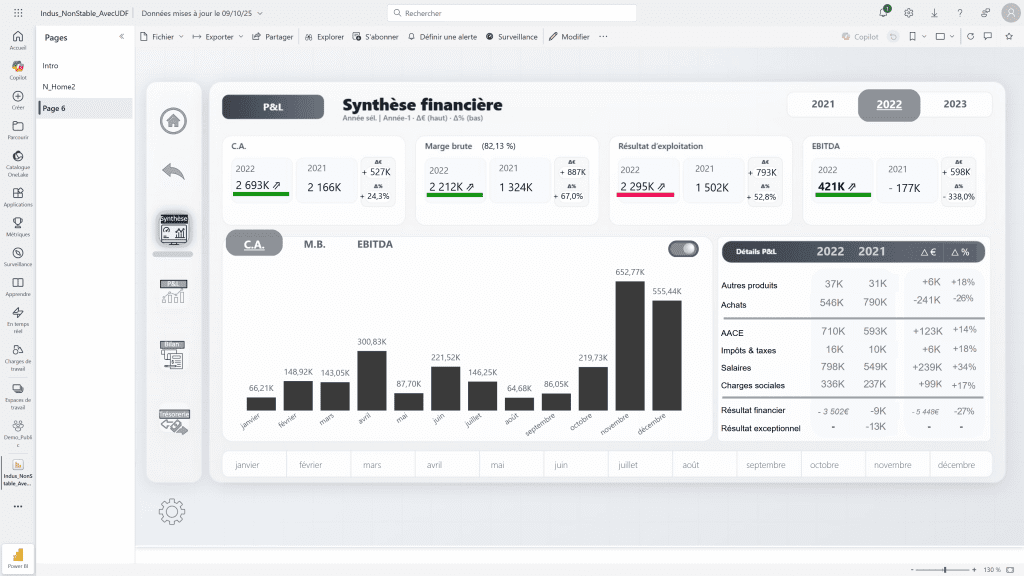This screenshot has height=576, width=1024.
Task: Click the Modifier button in the toolbar
Action: coord(569,36)
